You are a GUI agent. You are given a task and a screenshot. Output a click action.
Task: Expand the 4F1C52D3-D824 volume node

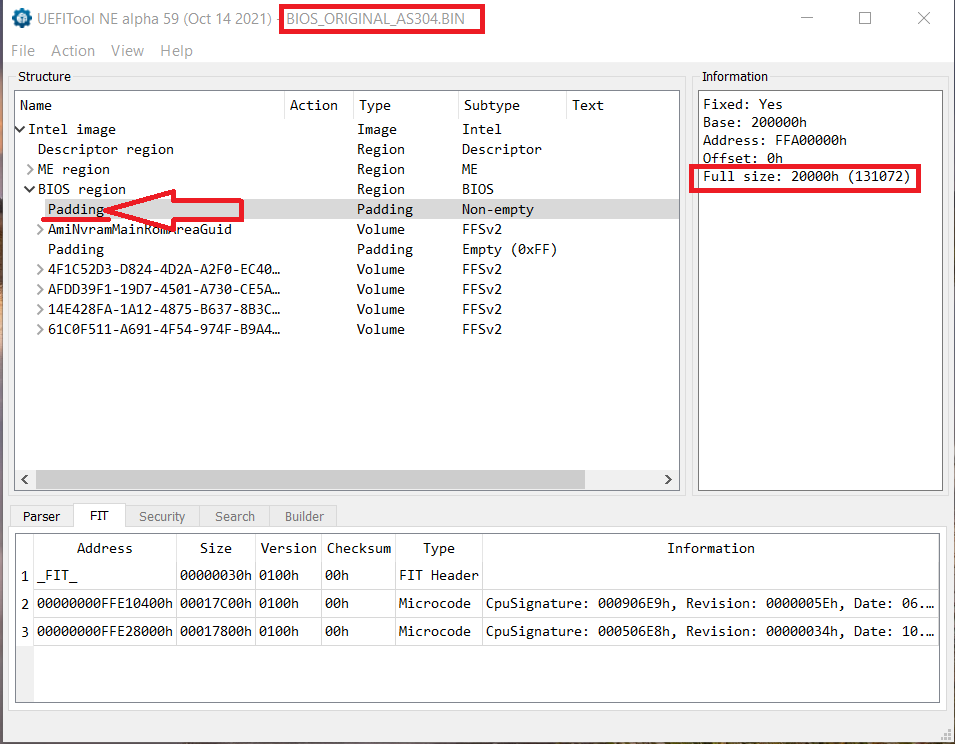pos(40,269)
